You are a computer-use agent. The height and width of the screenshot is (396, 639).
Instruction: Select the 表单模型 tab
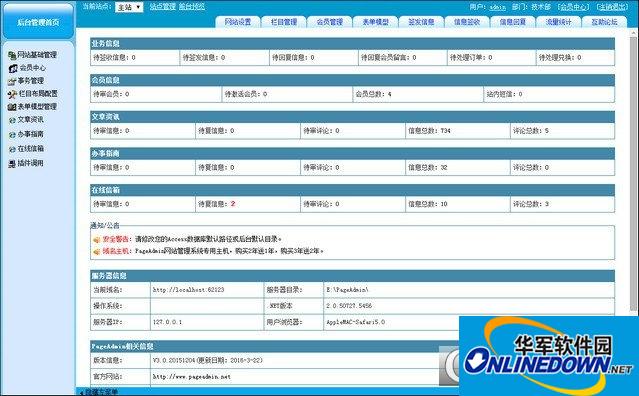pos(375,22)
